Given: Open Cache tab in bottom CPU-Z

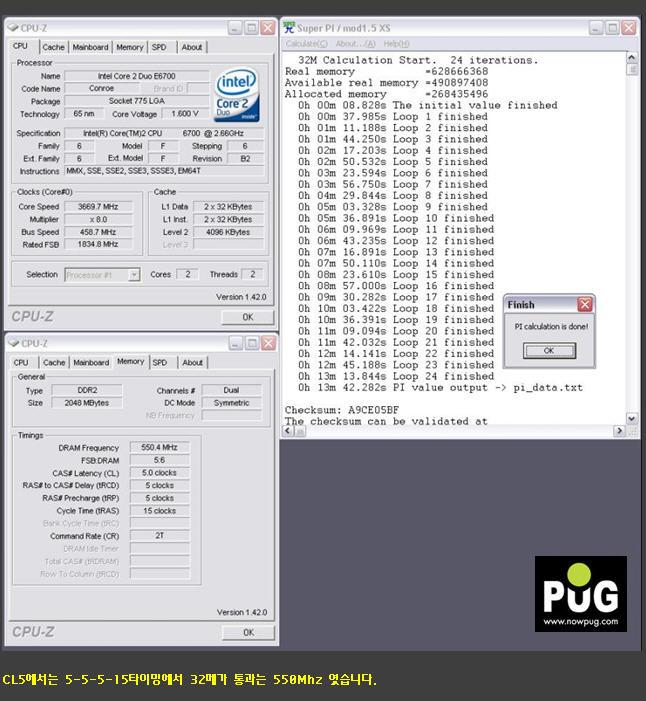Looking at the screenshot, I should [x=54, y=363].
